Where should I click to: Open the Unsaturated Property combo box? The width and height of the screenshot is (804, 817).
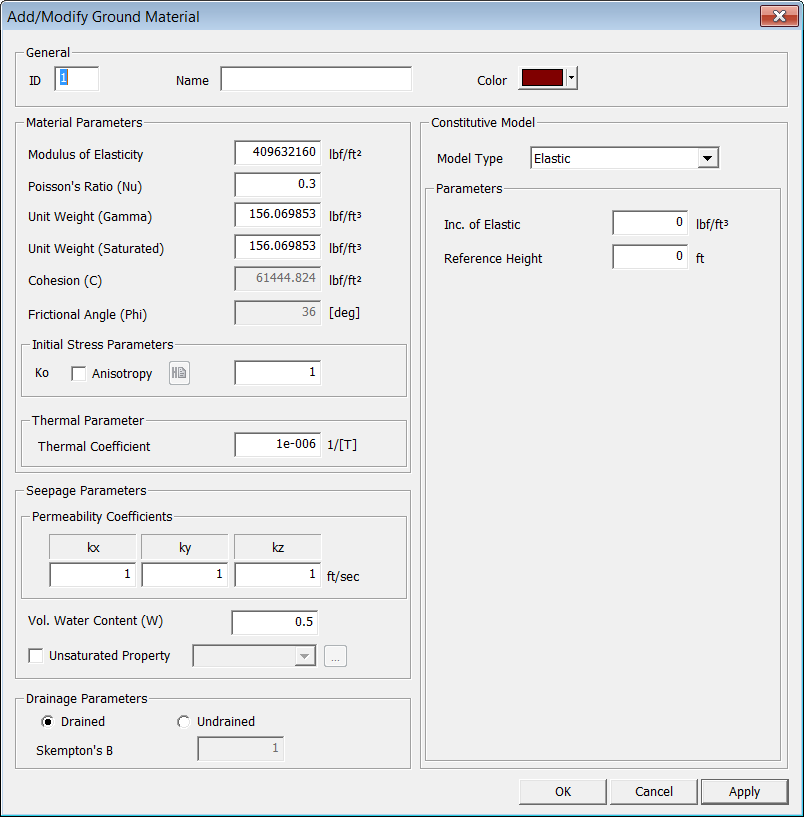(x=254, y=656)
